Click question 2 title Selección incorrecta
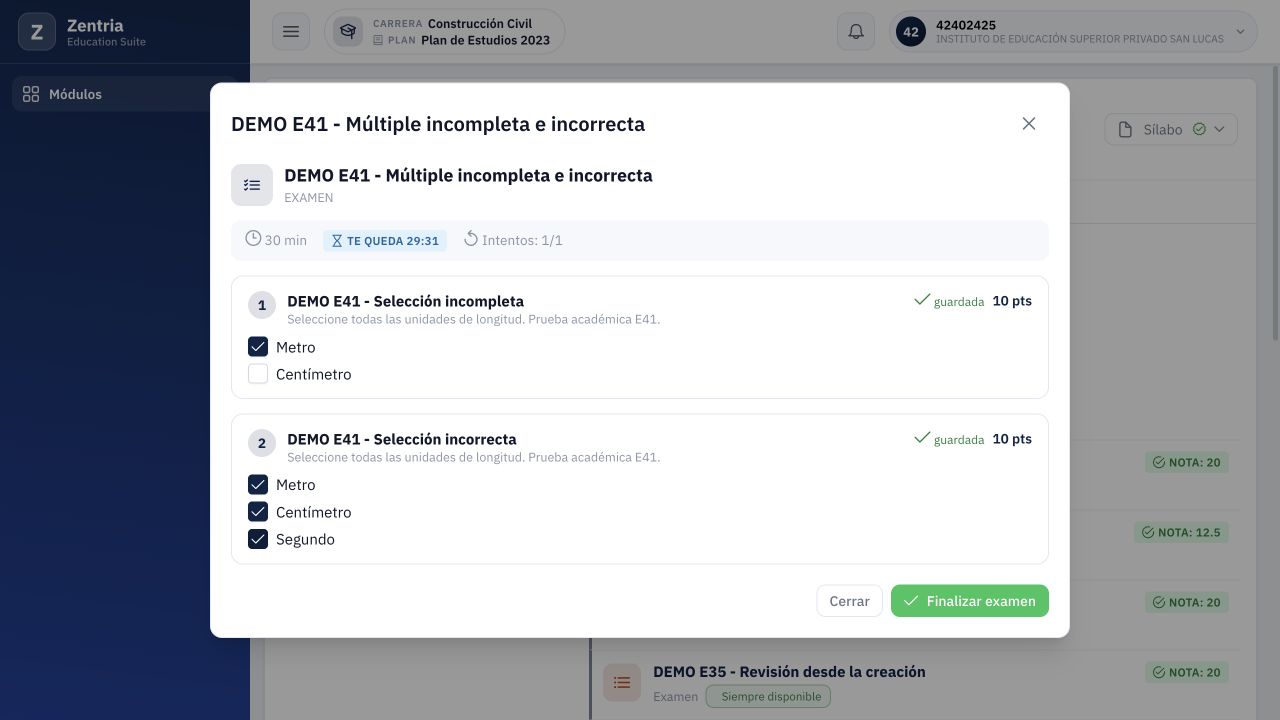The width and height of the screenshot is (1280, 720). tap(402, 439)
